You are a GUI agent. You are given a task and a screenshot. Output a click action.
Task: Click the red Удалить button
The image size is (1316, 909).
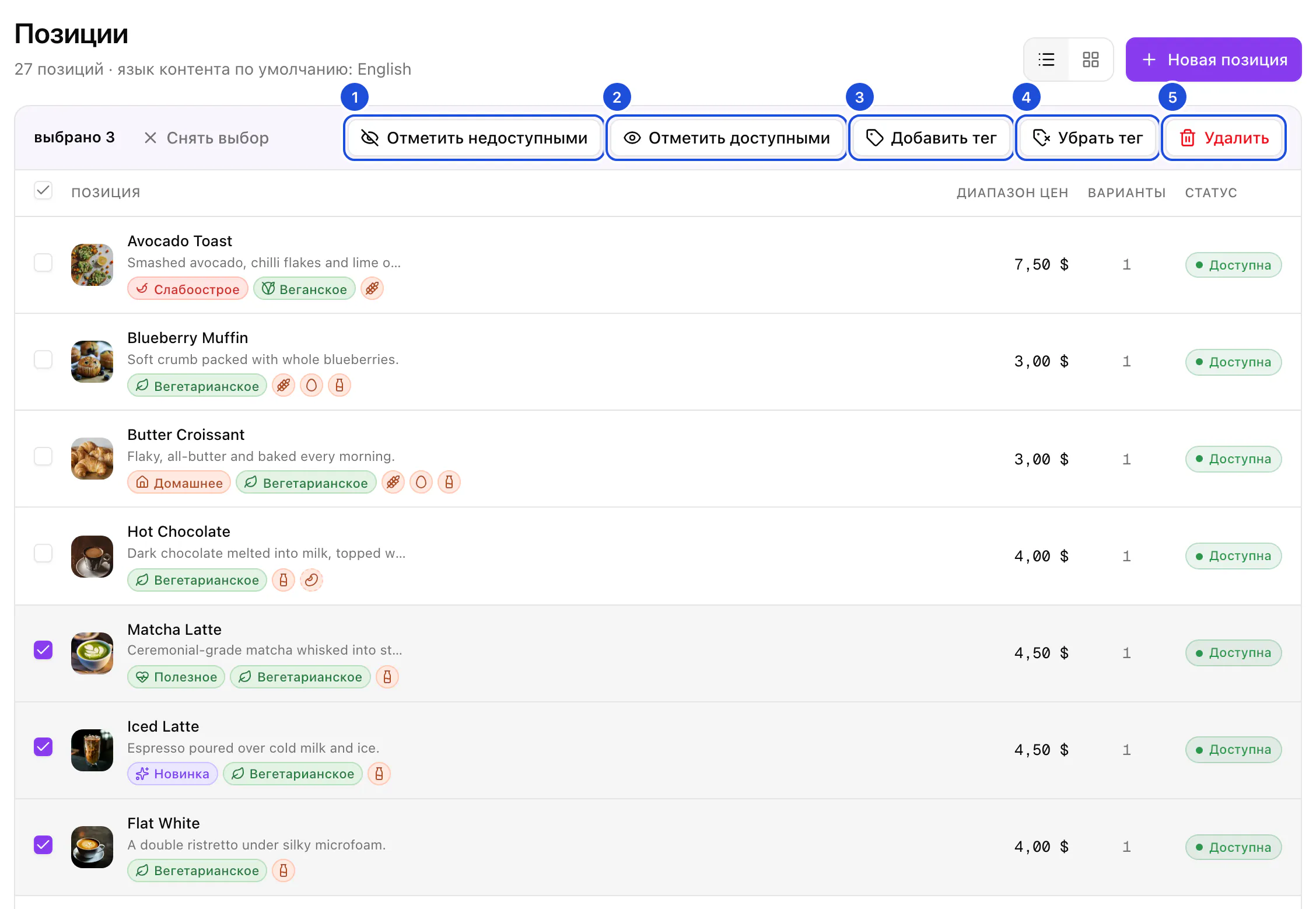click(x=1224, y=138)
